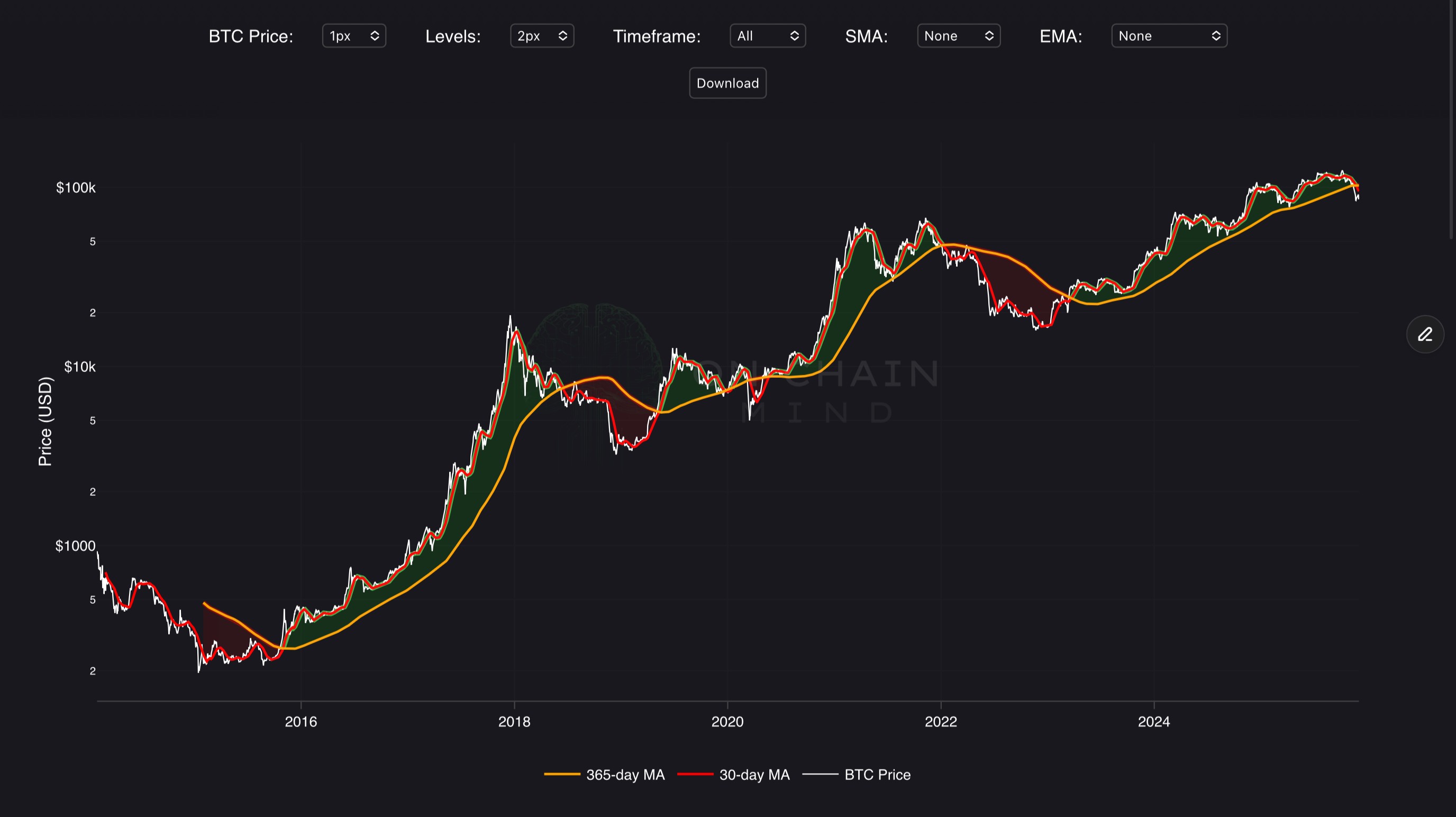Image resolution: width=1456 pixels, height=817 pixels.
Task: Click the pencil edit icon on right
Action: 1425,334
